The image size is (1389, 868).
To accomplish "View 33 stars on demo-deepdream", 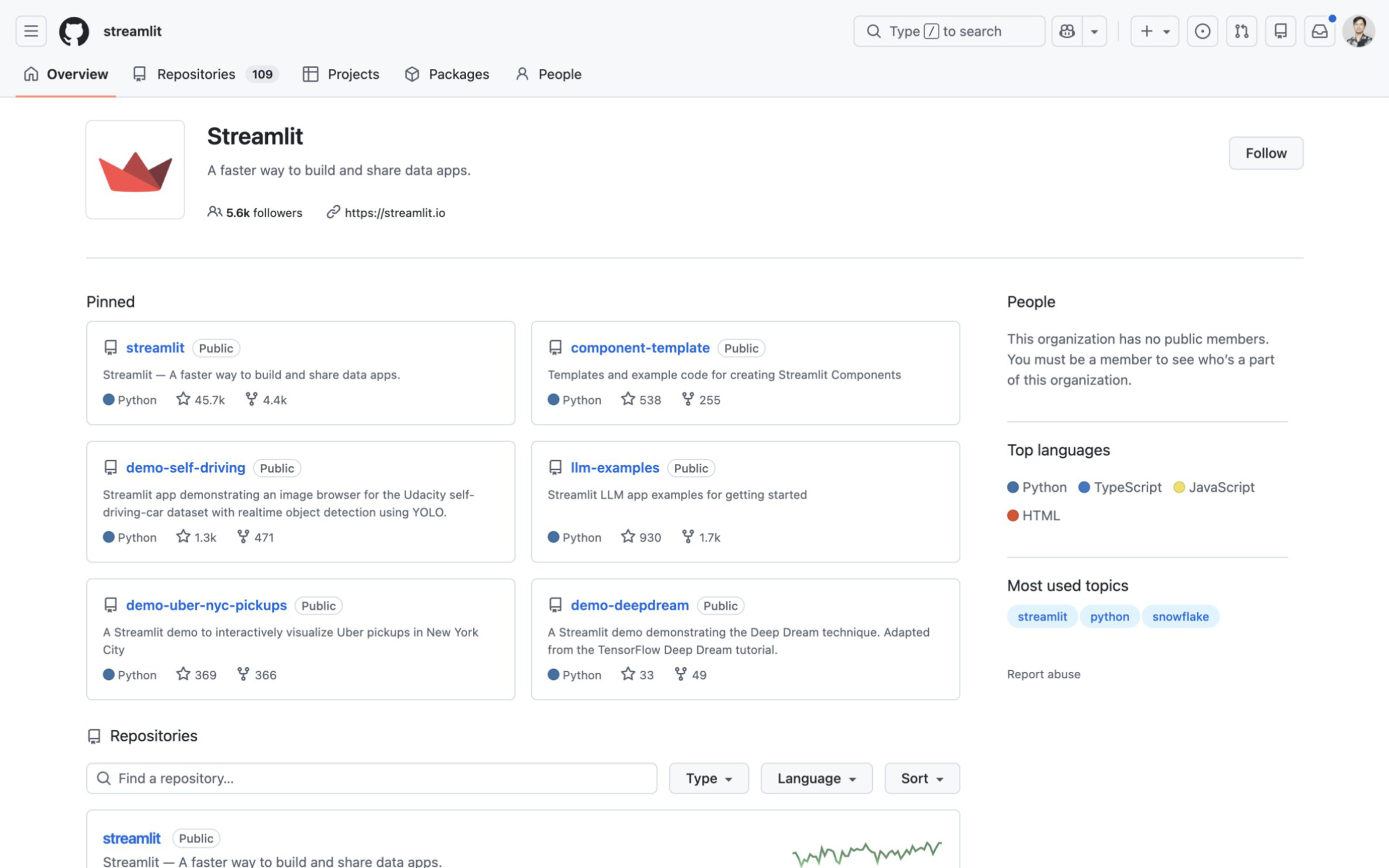I will [637, 674].
